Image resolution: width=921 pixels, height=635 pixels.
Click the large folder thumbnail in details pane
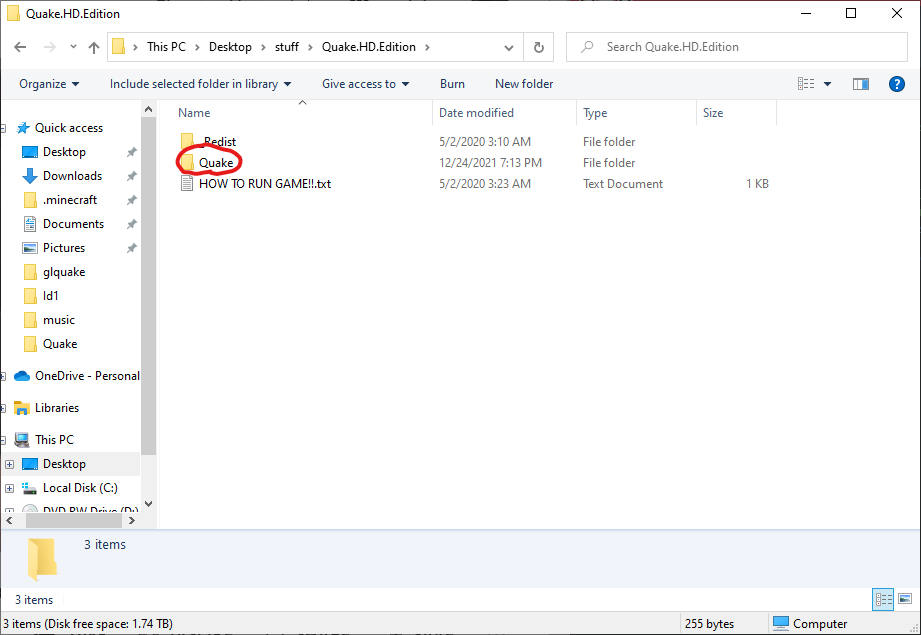42,559
